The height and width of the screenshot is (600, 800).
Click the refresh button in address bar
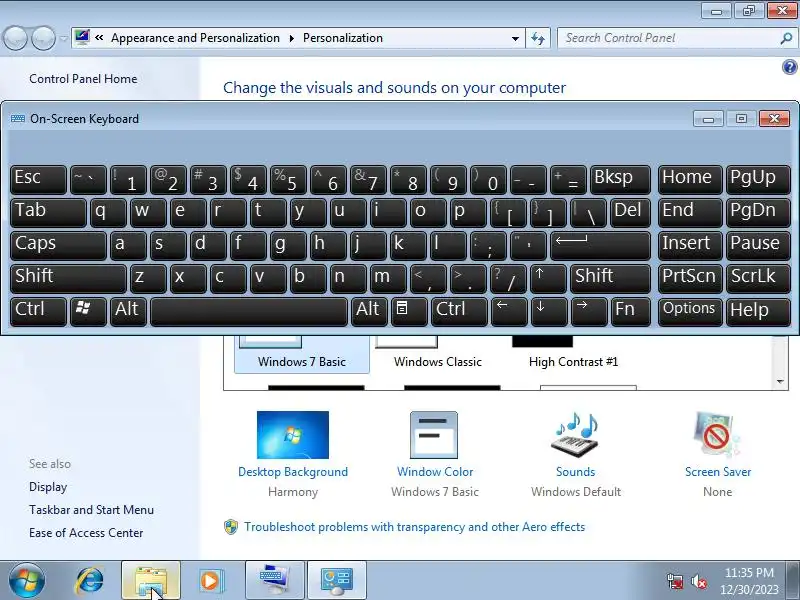click(x=538, y=38)
